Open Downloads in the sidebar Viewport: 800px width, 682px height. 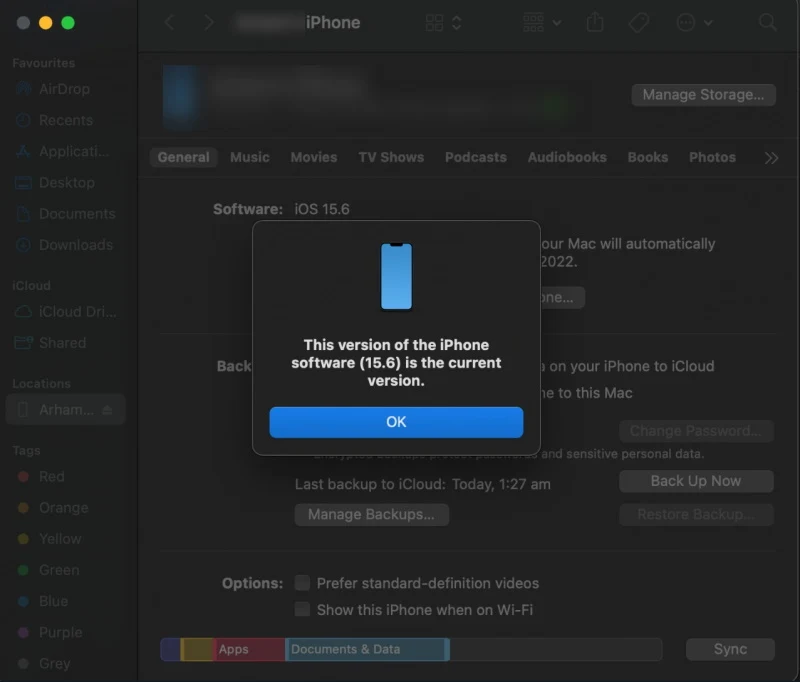tap(64, 245)
